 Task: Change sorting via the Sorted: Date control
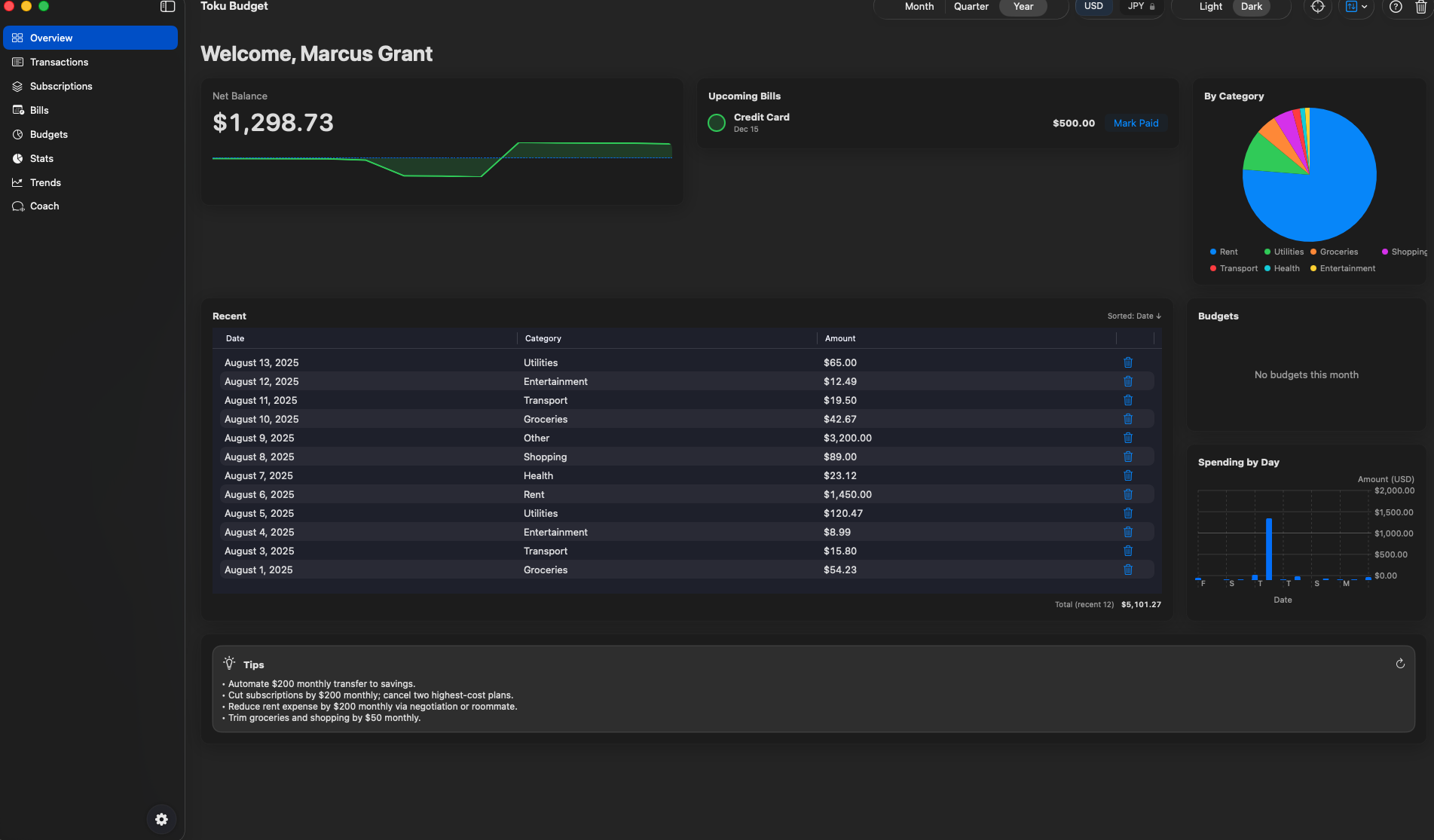point(1134,316)
